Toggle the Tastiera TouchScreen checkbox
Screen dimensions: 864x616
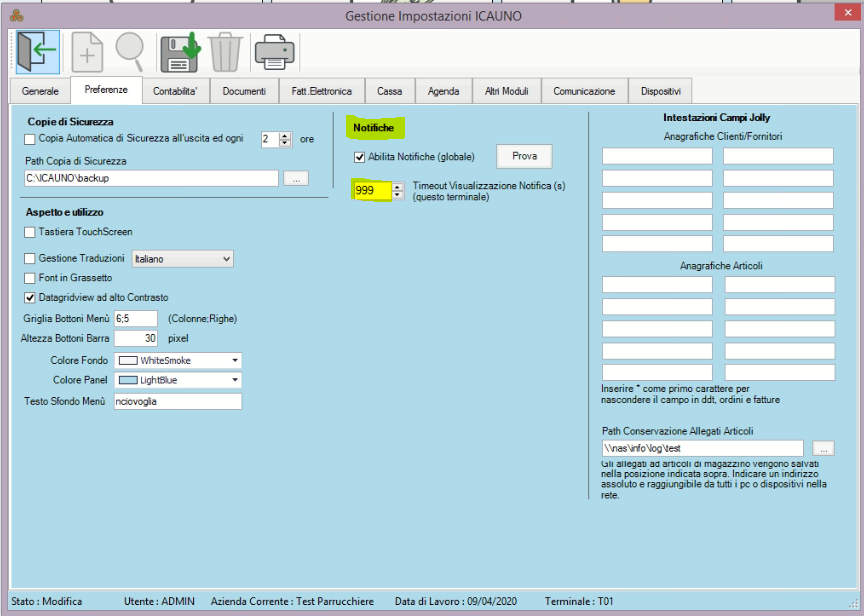tap(30, 232)
